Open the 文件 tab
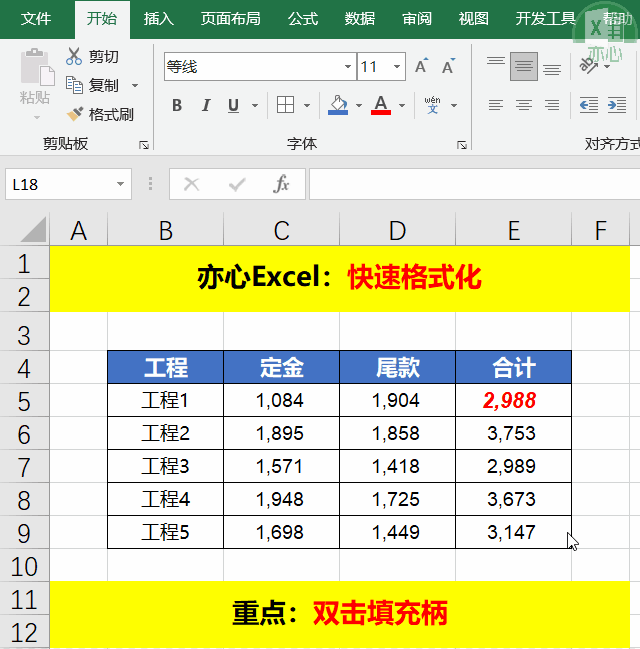 coord(36,19)
